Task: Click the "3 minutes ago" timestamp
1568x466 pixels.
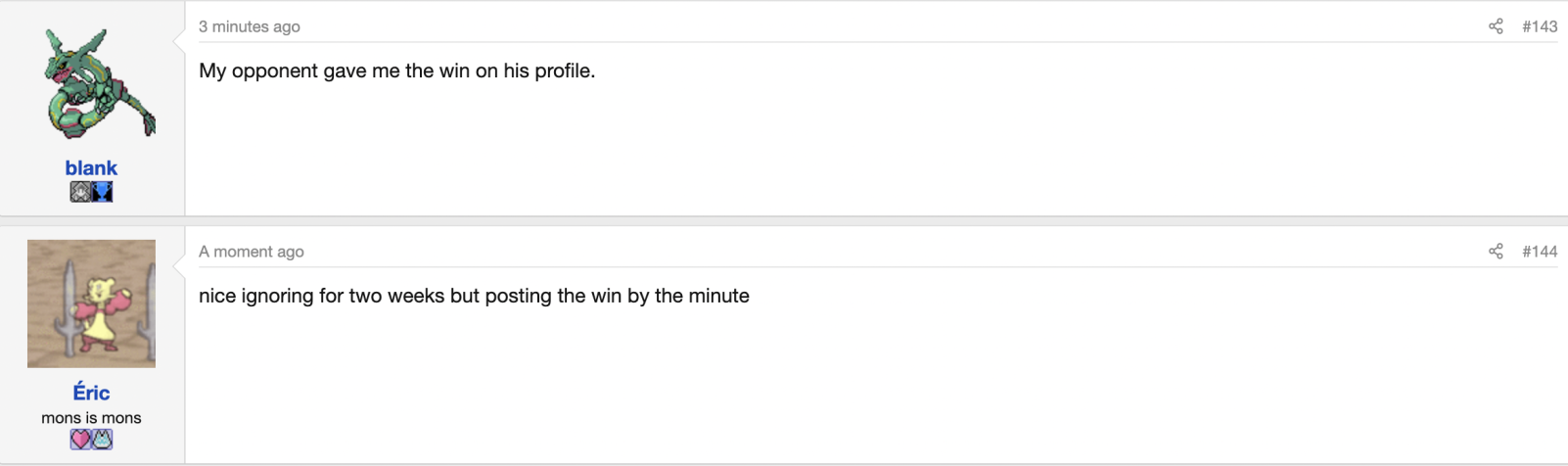Action: click(x=250, y=26)
